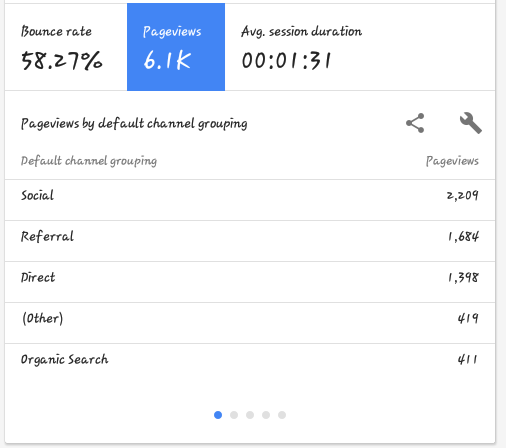Click the Default channel grouping column header
506x448 pixels.
[x=89, y=161]
